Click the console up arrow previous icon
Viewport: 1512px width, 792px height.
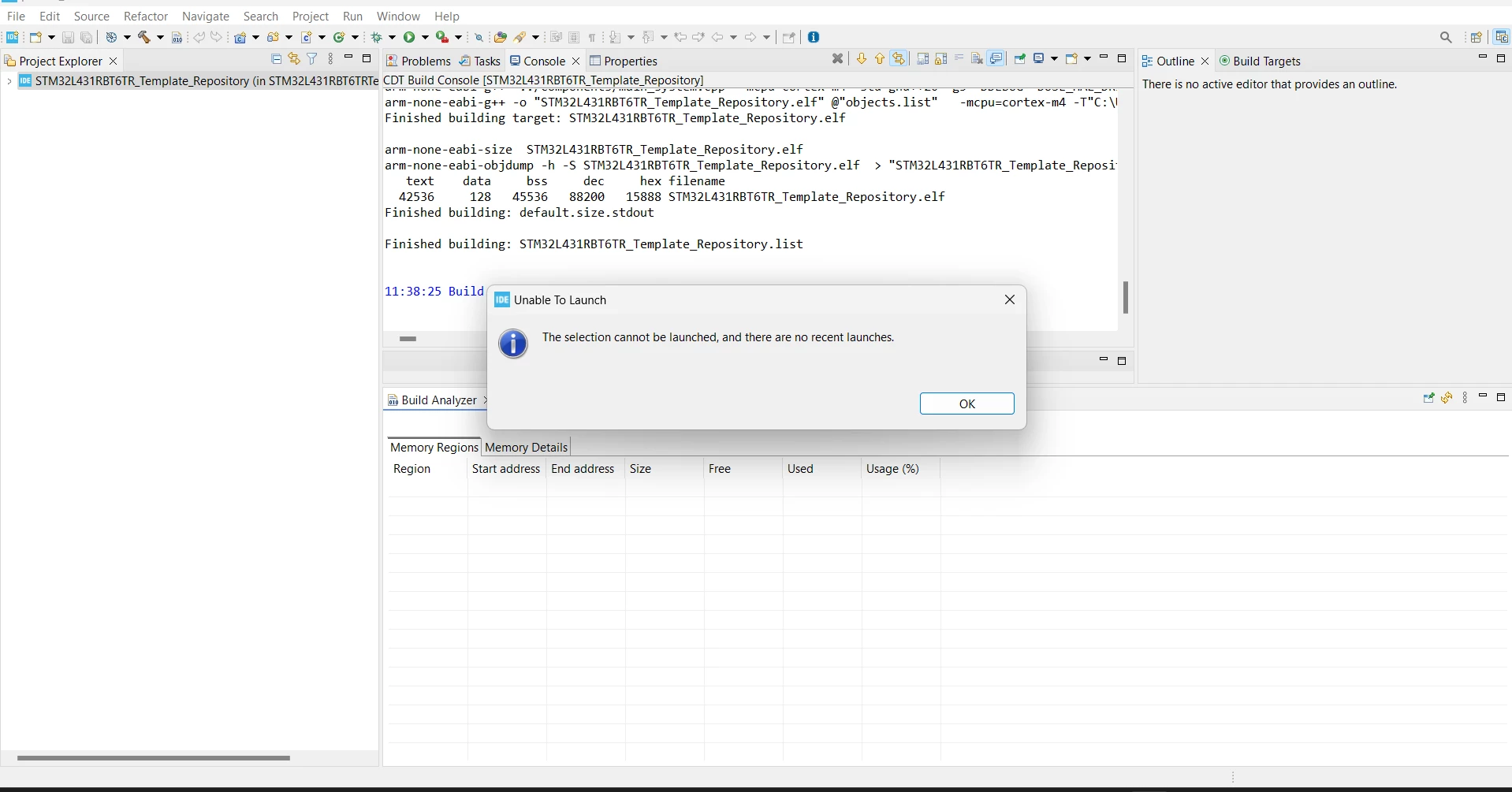click(880, 58)
